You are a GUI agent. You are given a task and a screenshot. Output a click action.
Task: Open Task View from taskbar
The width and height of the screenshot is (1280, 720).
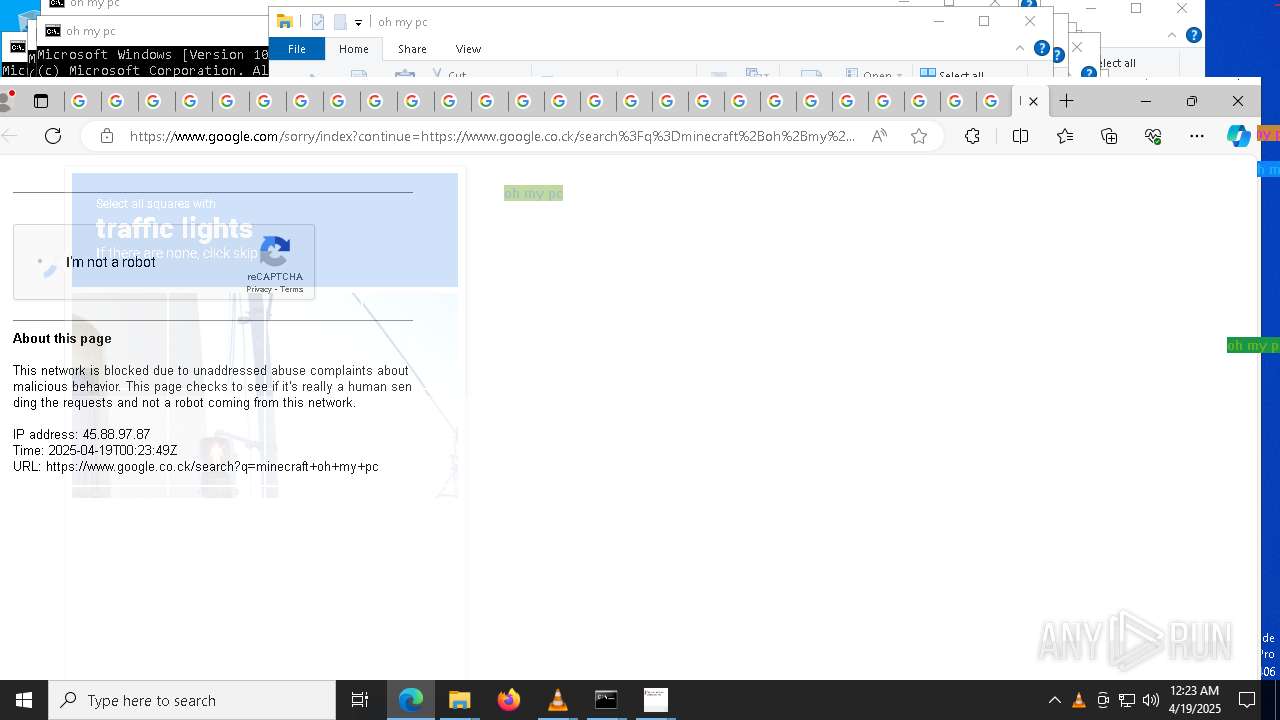pyautogui.click(x=360, y=700)
